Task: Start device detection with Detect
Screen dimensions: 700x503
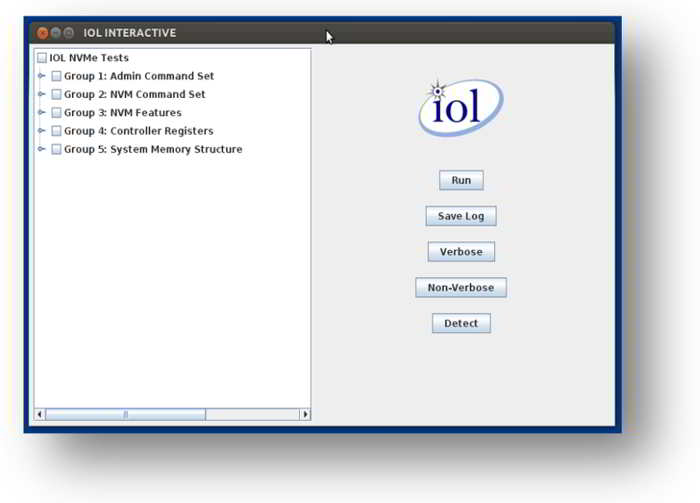Action: pos(461,323)
